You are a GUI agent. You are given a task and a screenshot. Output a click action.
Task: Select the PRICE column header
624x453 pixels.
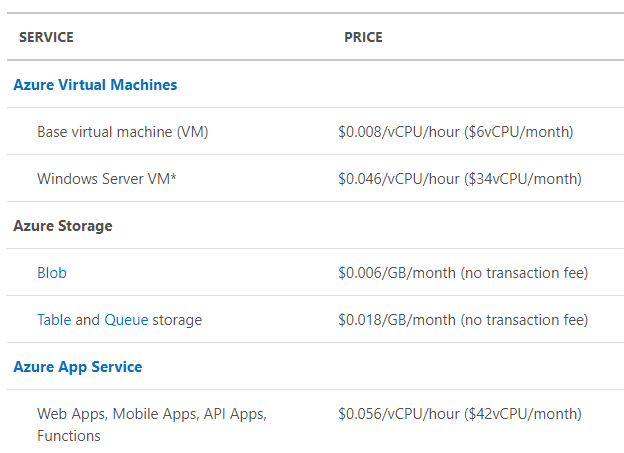tap(363, 37)
